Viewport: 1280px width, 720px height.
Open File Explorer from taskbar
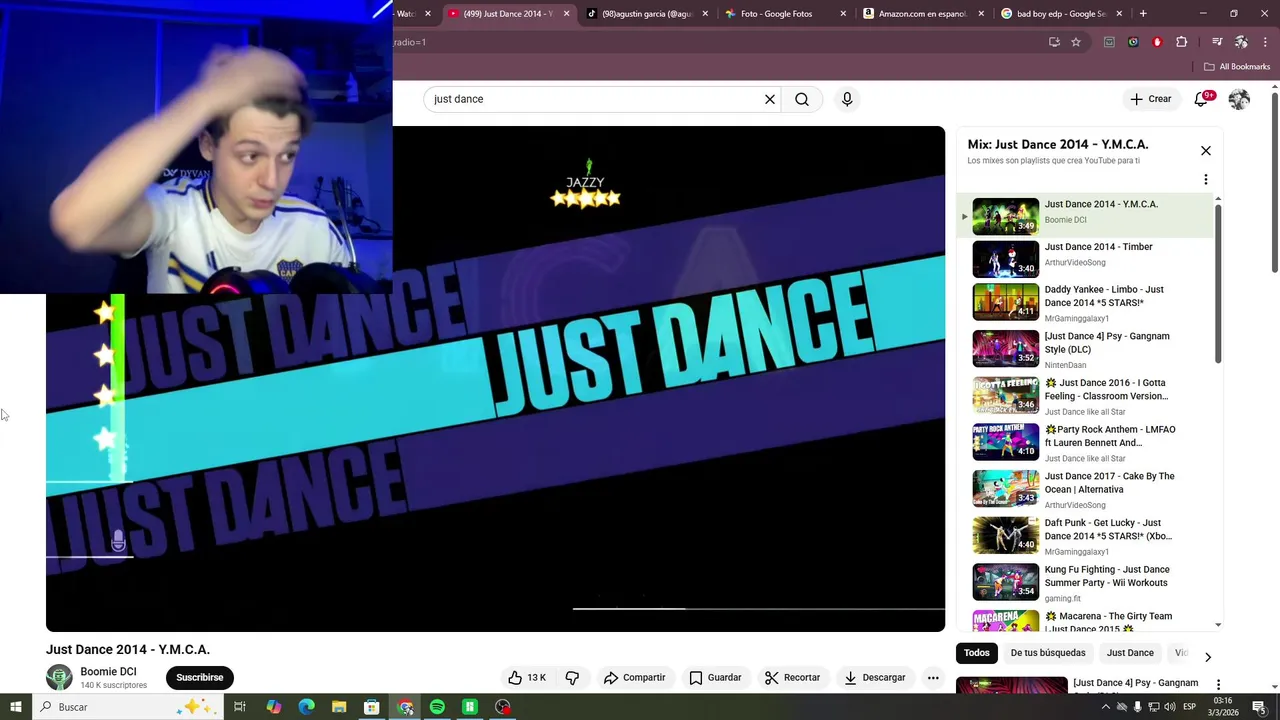tap(339, 707)
